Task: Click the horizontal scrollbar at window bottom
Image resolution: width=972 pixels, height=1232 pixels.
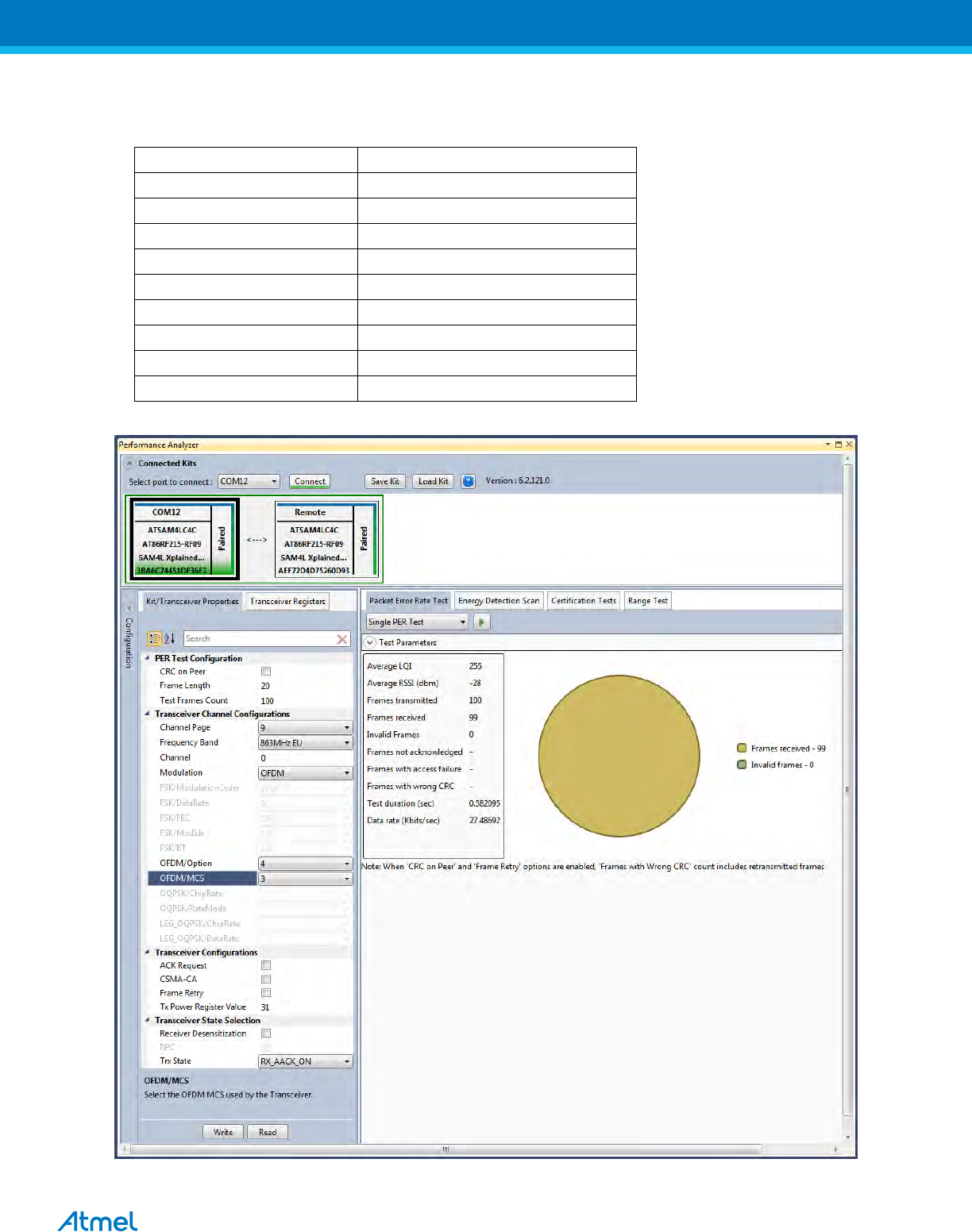Action: coord(445,1149)
